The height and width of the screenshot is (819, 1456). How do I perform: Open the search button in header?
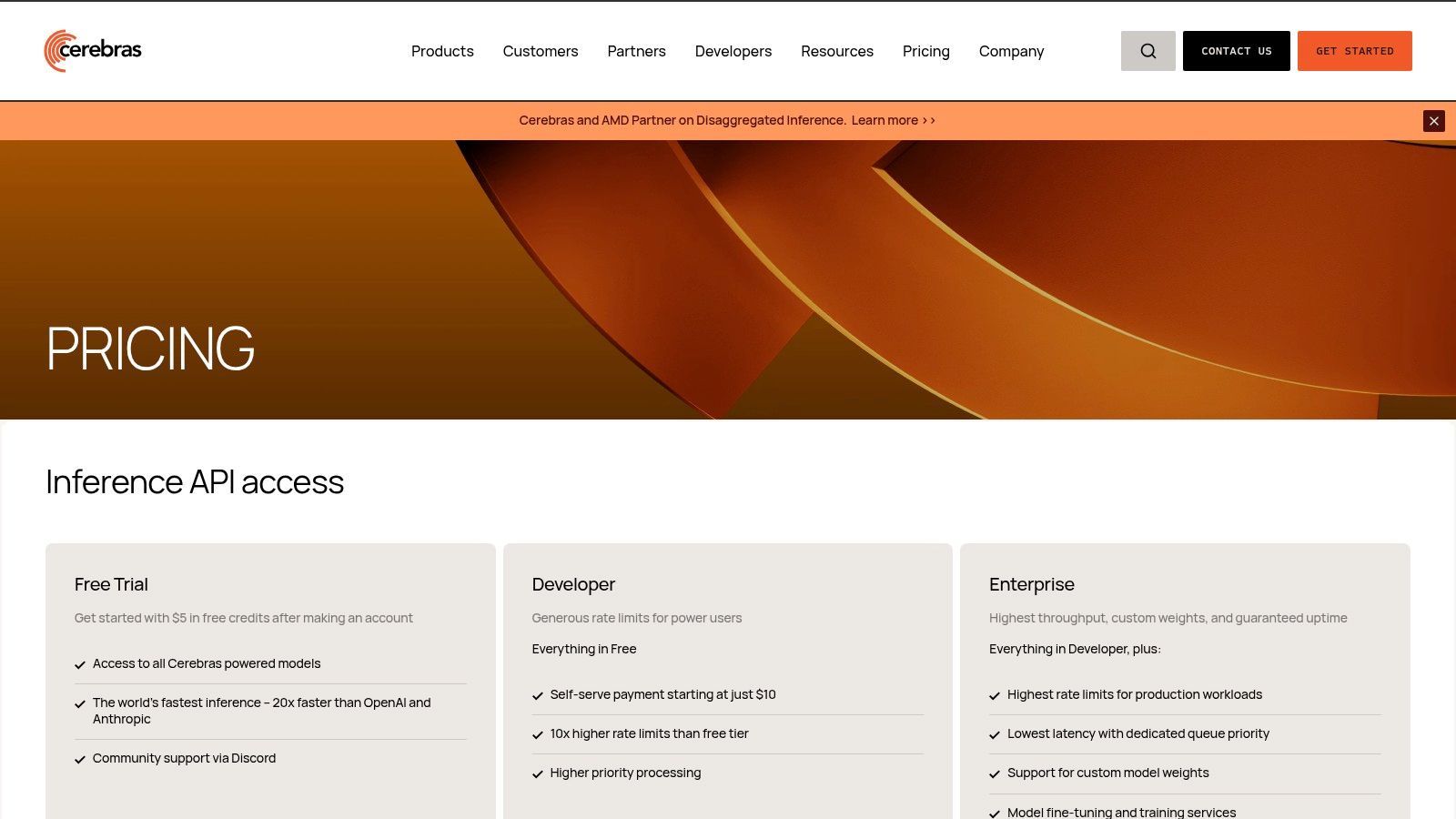1148,51
